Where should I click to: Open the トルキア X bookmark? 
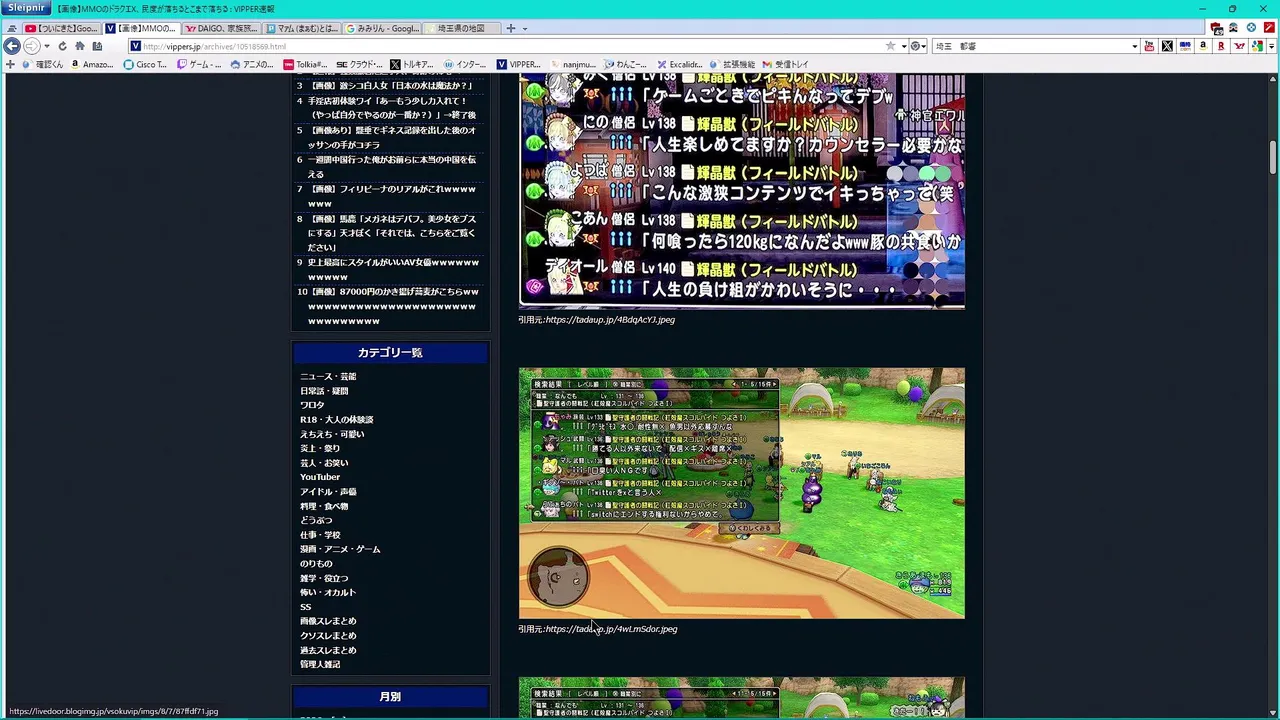click(412, 64)
